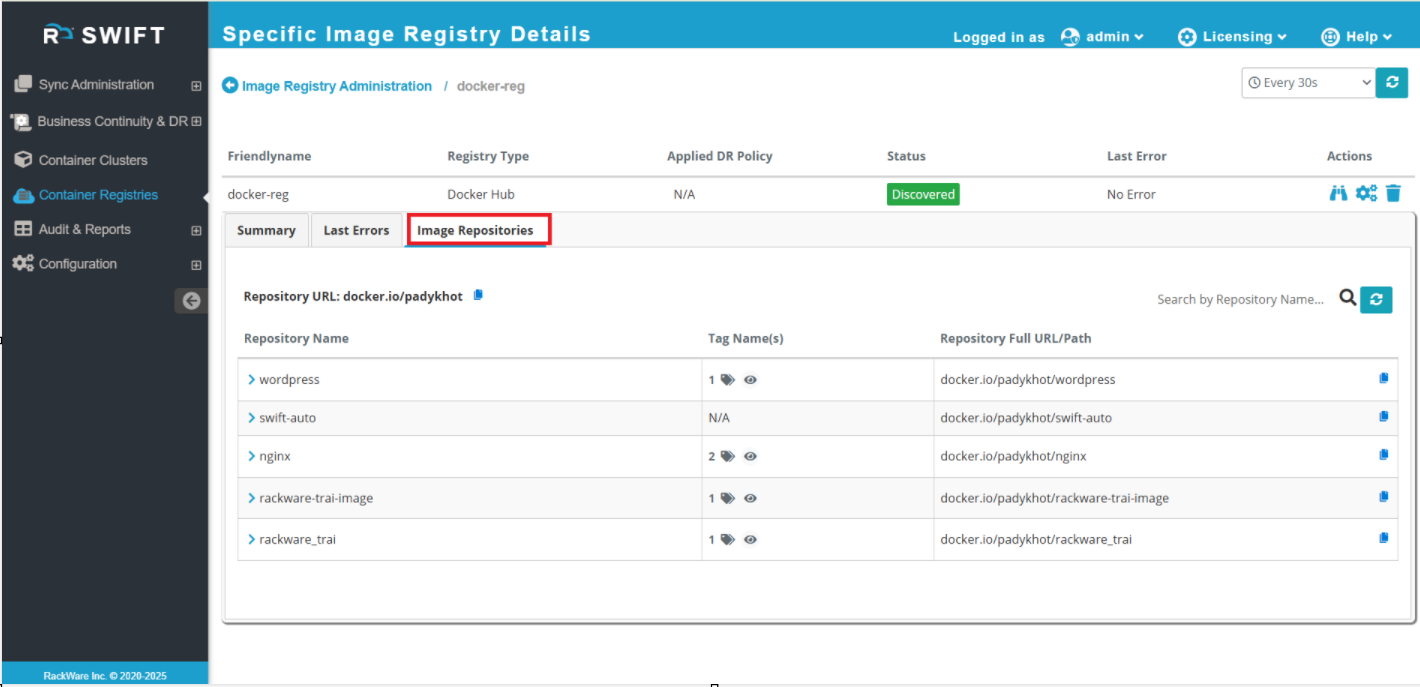
Task: Click the Docker Hub registry type cell
Action: pos(481,194)
